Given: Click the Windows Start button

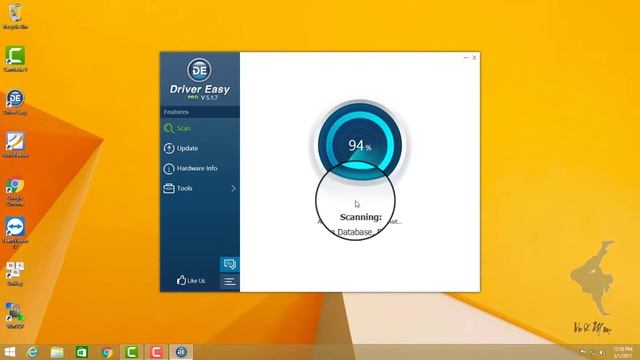Looking at the screenshot, I should [x=9, y=352].
